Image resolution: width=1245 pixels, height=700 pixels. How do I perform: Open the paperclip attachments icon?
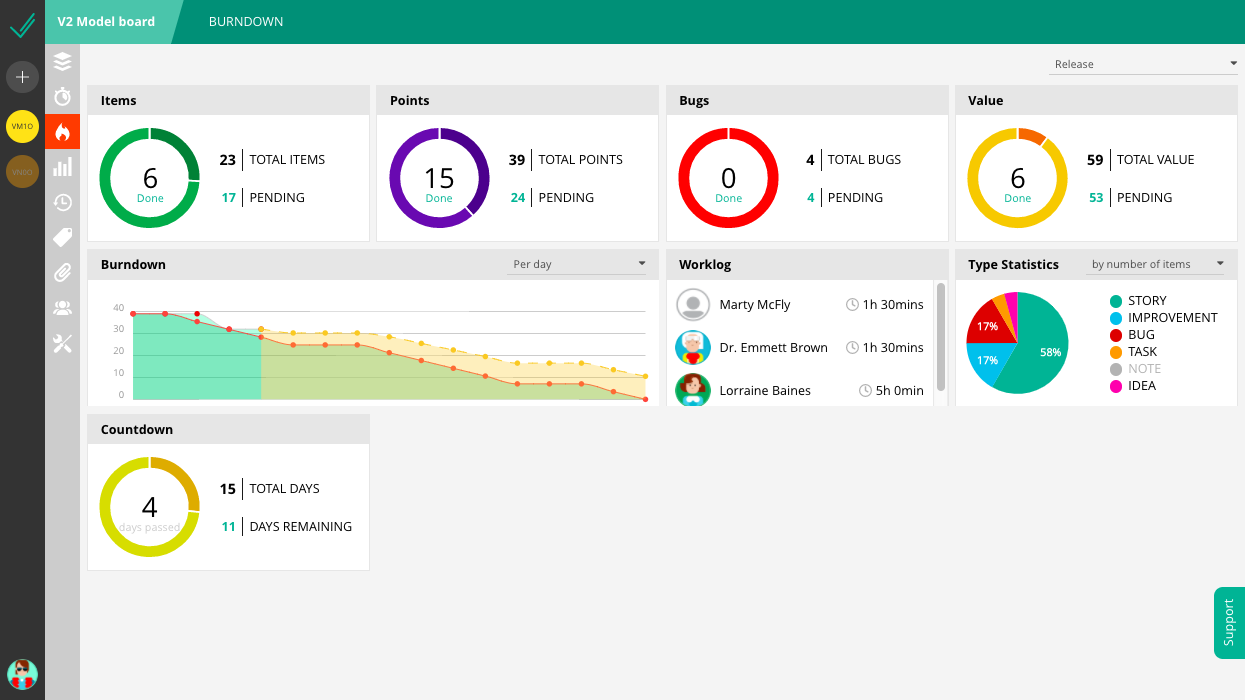62,272
